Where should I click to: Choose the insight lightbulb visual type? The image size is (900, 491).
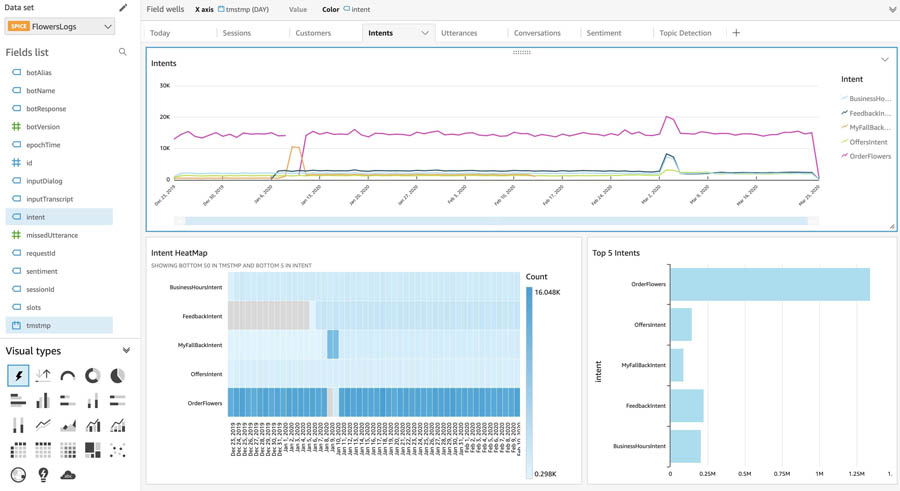(x=43, y=474)
